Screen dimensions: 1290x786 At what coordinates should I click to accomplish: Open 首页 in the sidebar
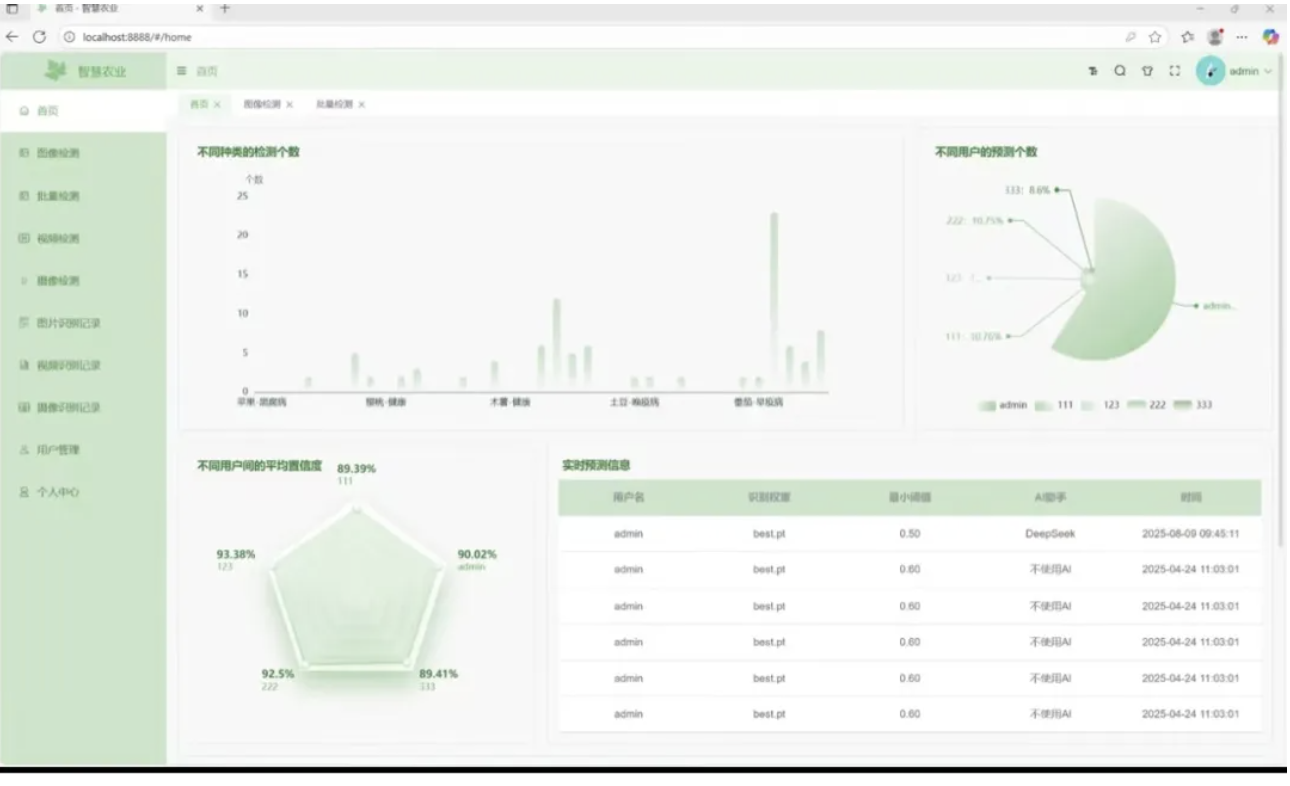pyautogui.click(x=83, y=111)
